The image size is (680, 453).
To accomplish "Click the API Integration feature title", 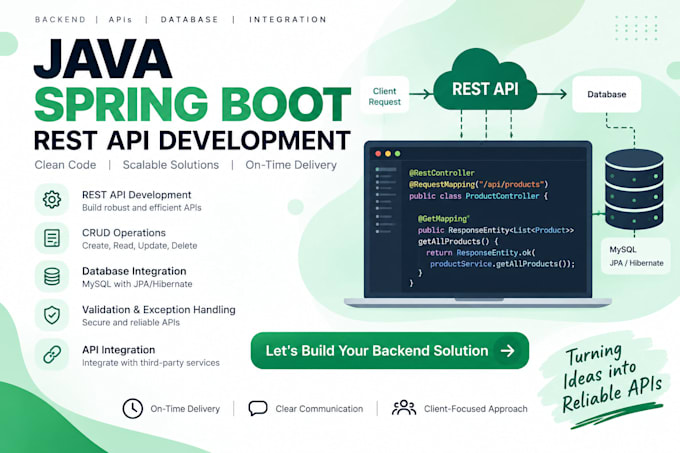I will coord(118,350).
